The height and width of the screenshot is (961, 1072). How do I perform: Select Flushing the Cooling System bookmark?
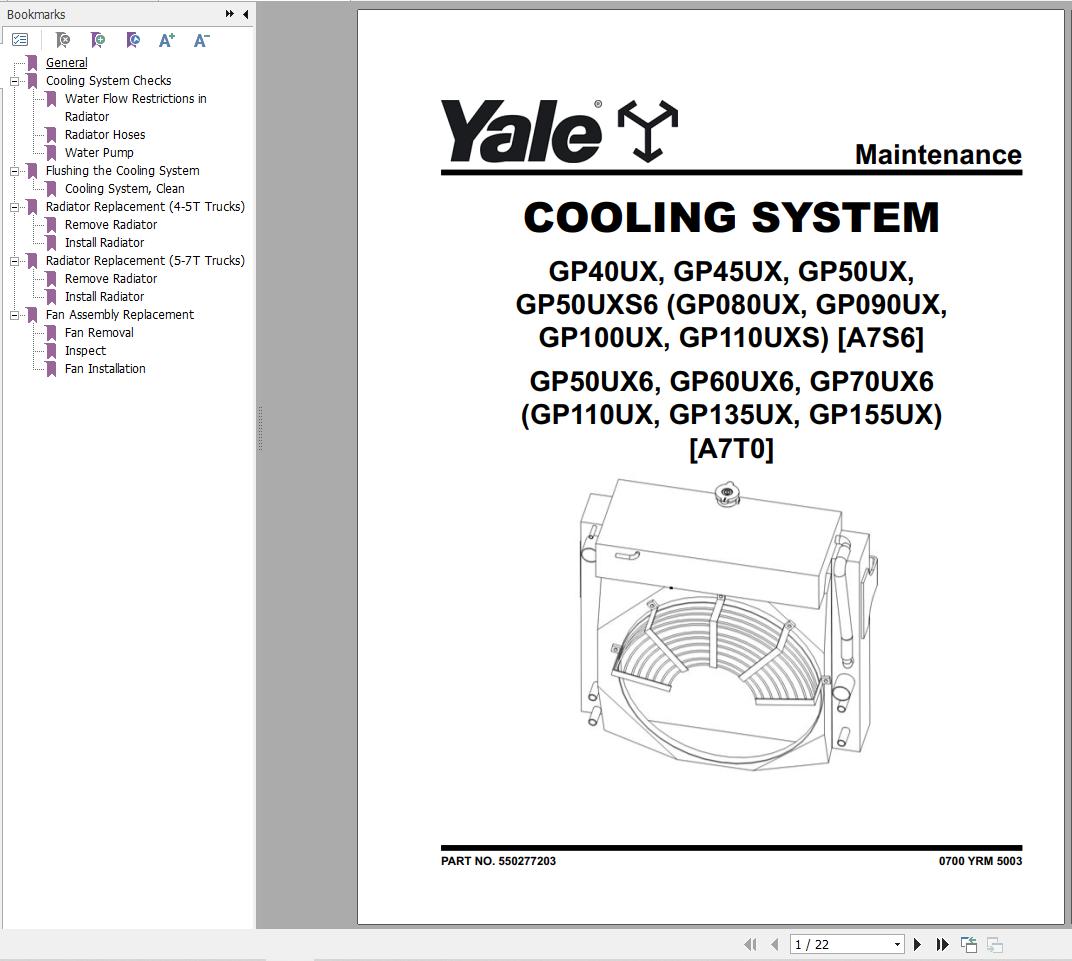click(x=122, y=171)
